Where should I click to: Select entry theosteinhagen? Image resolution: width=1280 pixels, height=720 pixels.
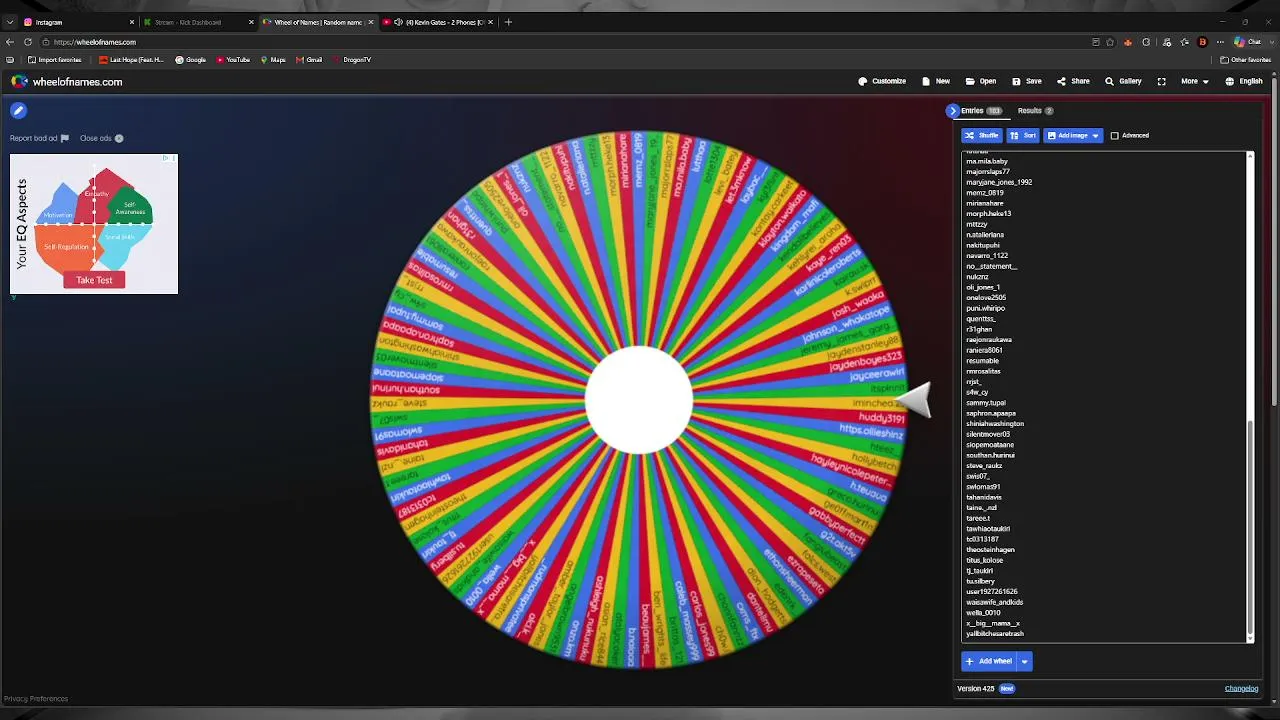coord(990,550)
